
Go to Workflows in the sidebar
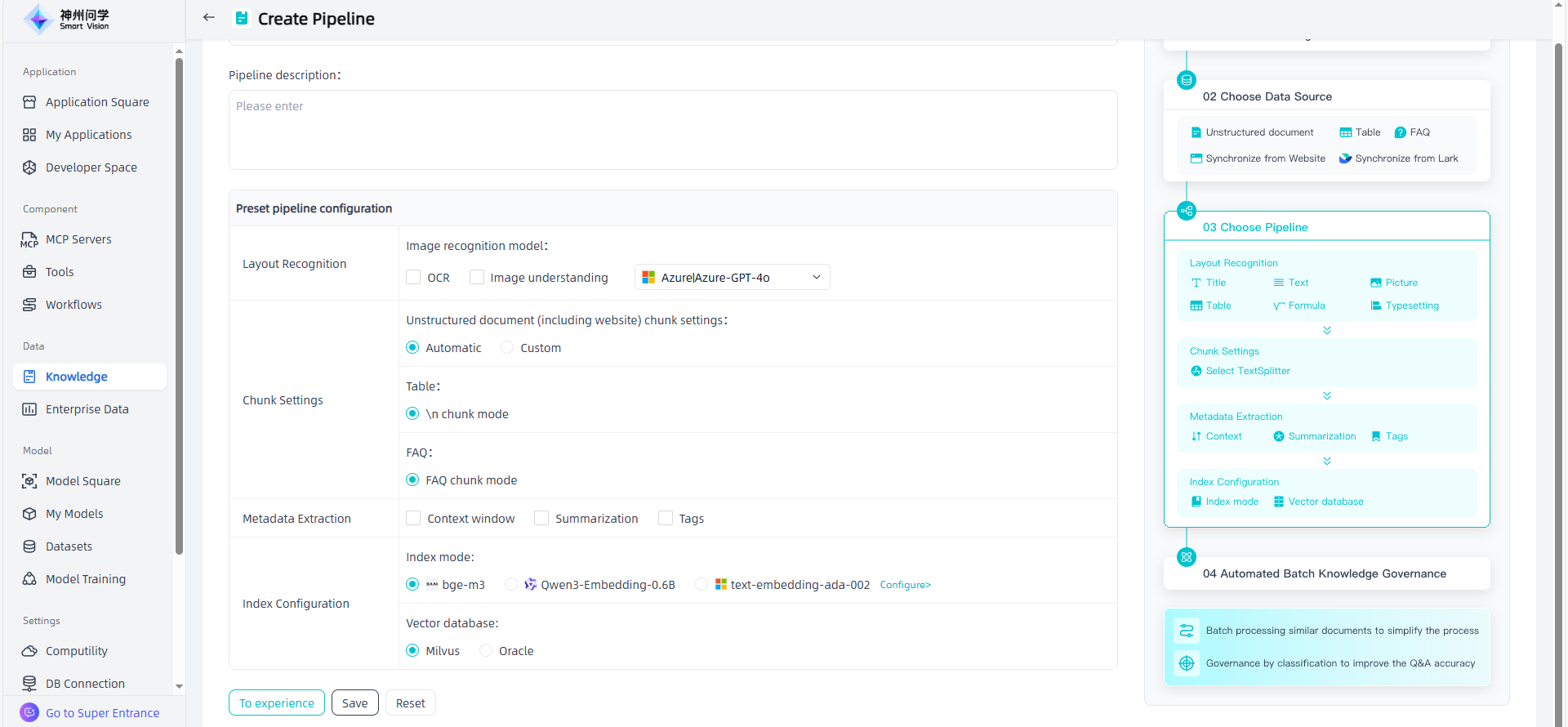(x=73, y=305)
